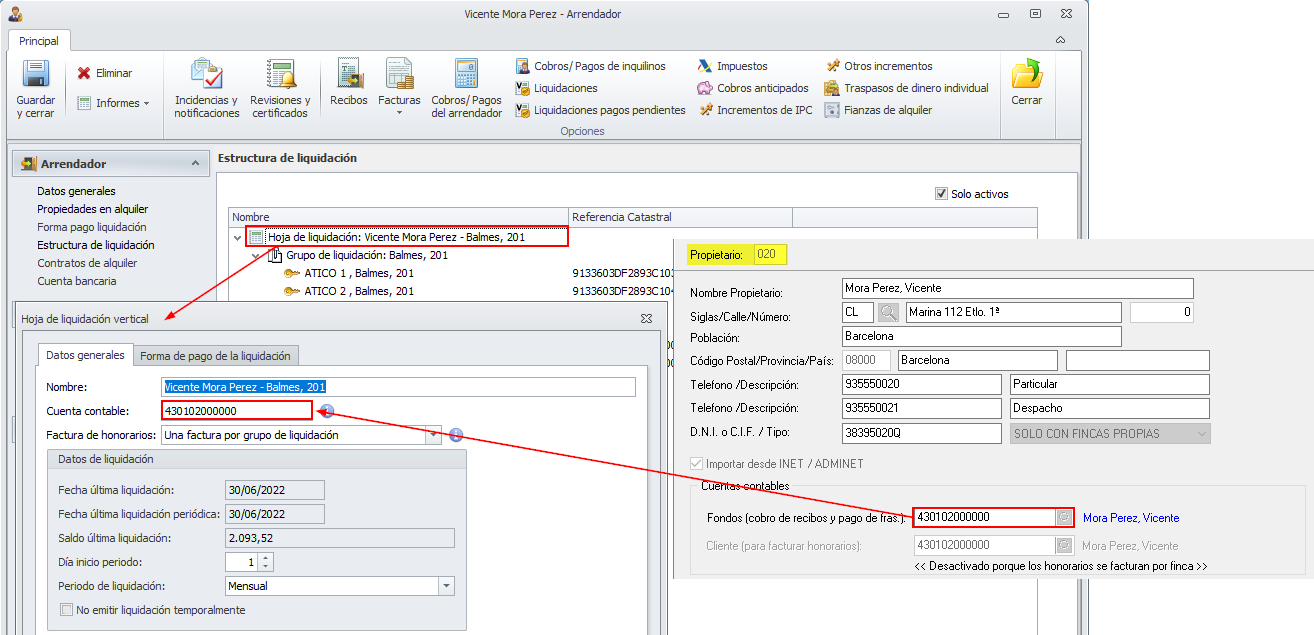
Task: Toggle Importar desde INET / ADMINET checkbox
Action: (697, 464)
